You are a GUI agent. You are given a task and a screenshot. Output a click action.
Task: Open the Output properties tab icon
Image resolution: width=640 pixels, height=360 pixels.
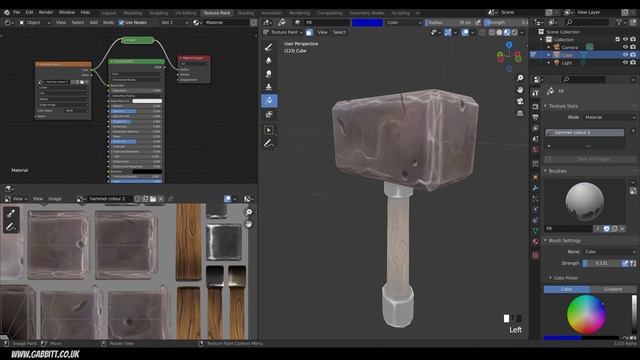point(535,118)
